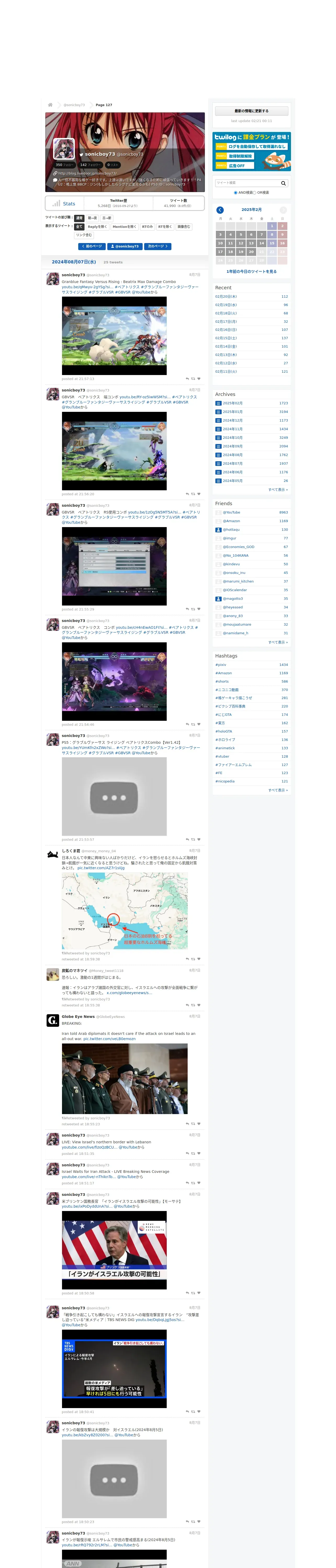Click the list icon beside 2024年12月
336x1568 pixels.
pos(218,420)
